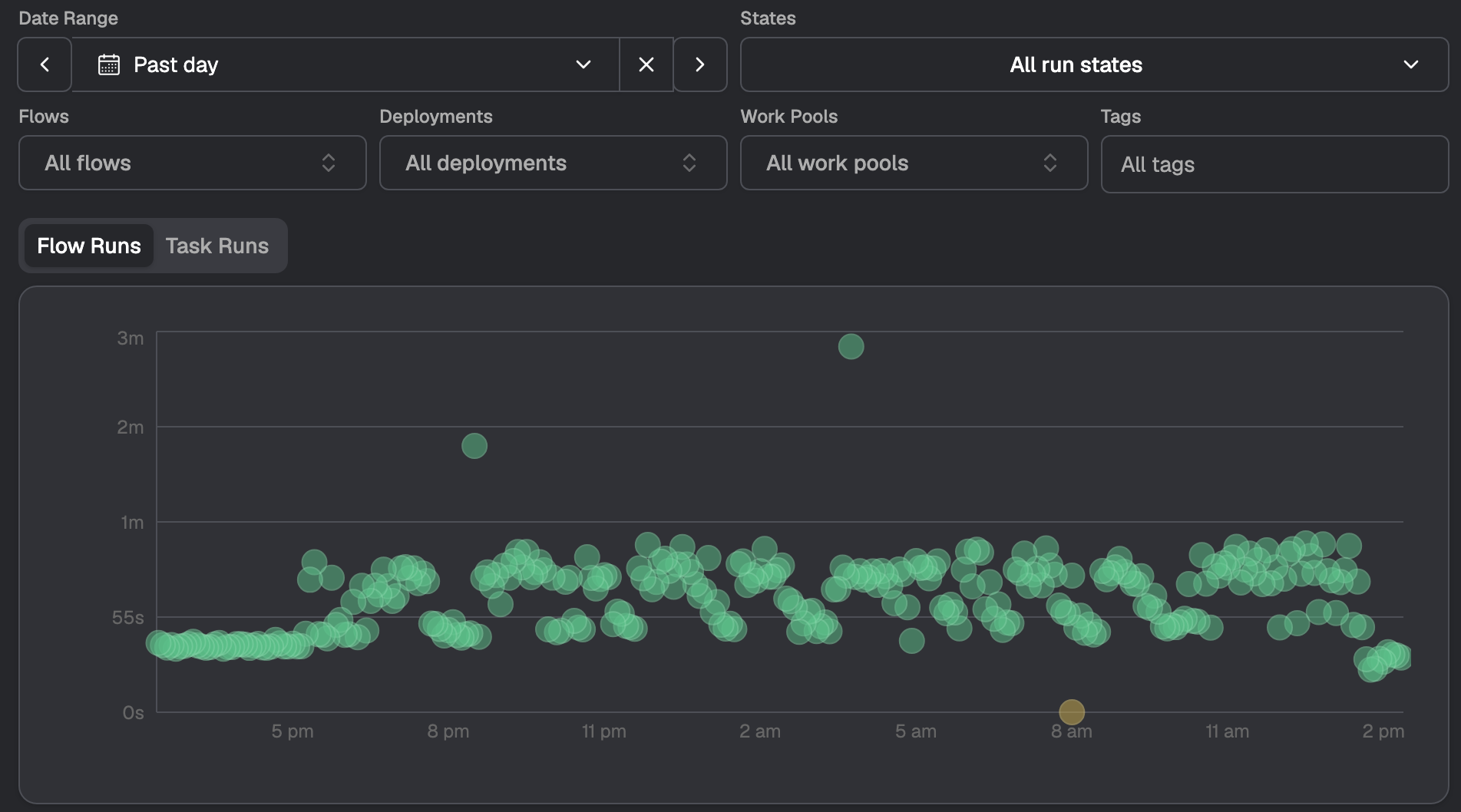Click the 8 pm time axis label
This screenshot has height=812, width=1461.
click(x=448, y=731)
